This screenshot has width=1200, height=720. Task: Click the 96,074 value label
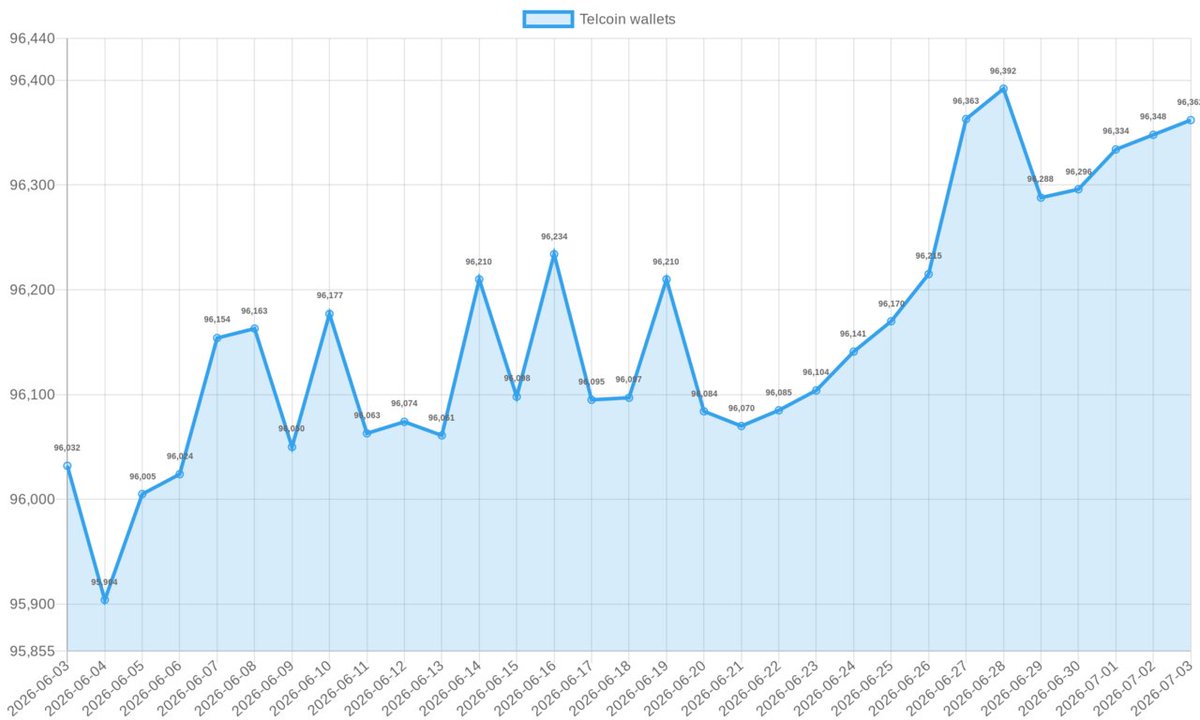pyautogui.click(x=404, y=404)
